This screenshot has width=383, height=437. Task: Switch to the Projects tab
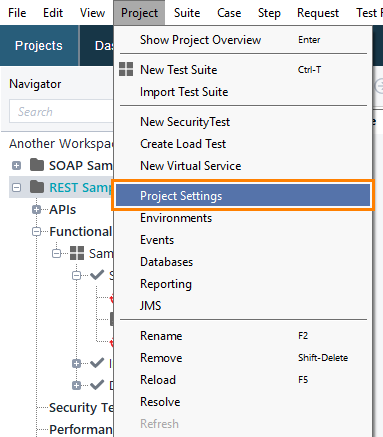coord(39,46)
